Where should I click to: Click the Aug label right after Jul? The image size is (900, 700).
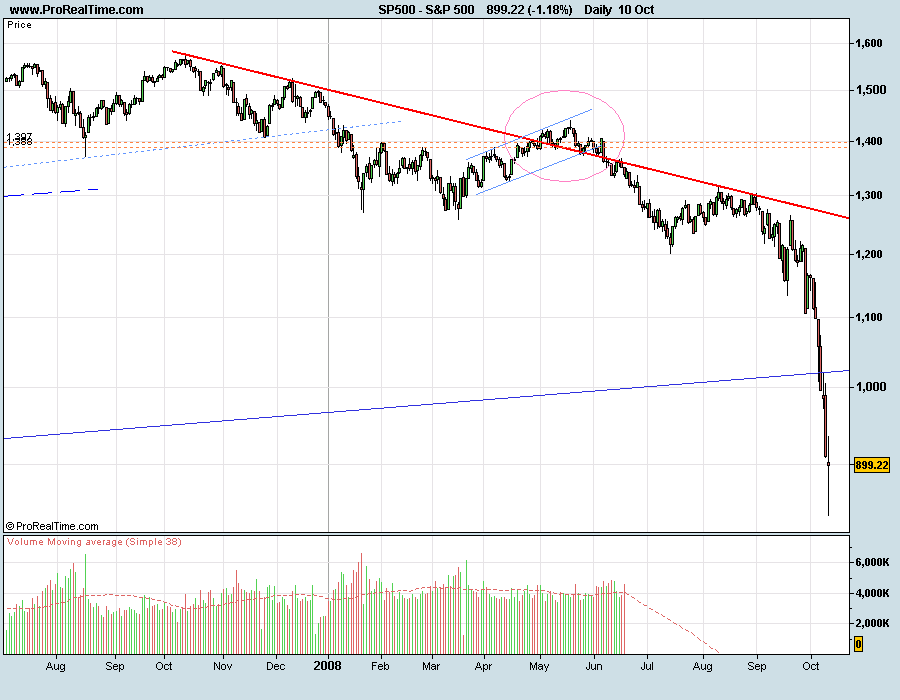click(703, 666)
